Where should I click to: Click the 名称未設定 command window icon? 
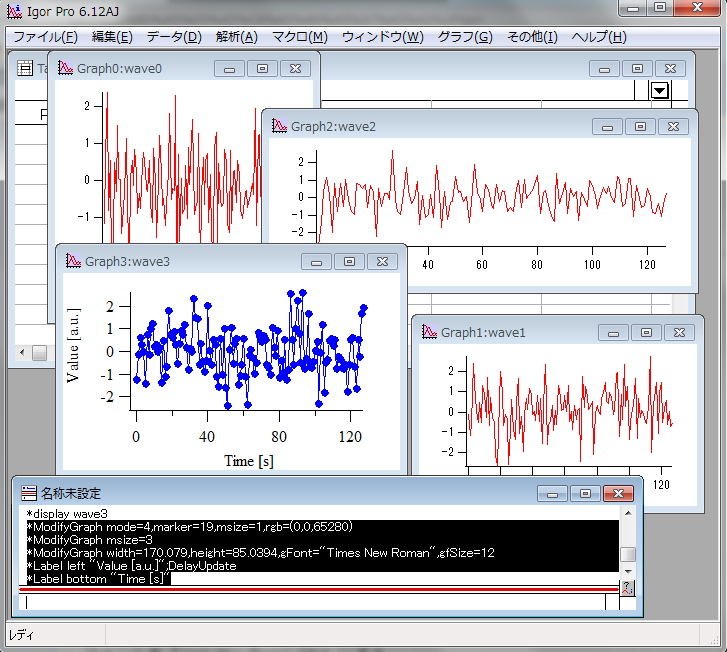29,493
